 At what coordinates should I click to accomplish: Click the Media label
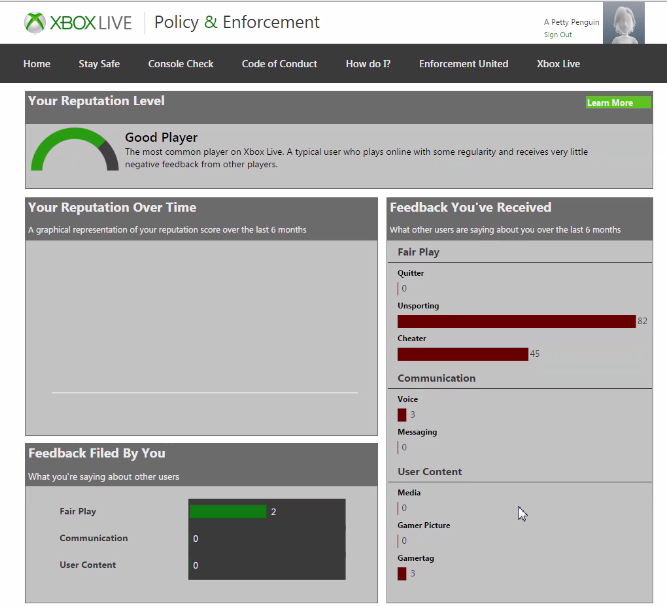(x=409, y=492)
